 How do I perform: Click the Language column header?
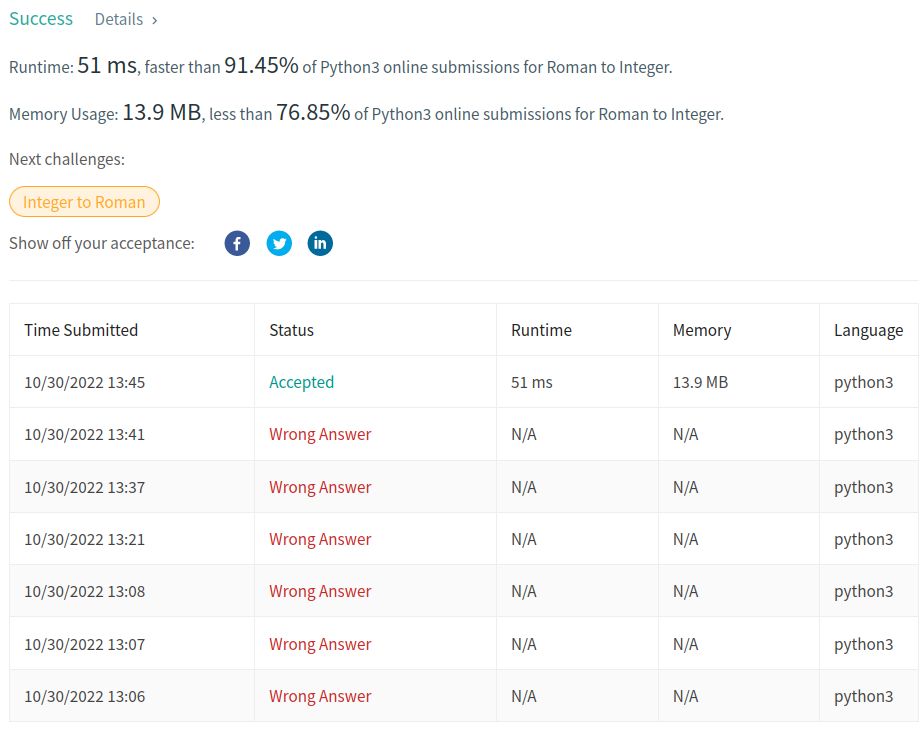click(x=868, y=330)
